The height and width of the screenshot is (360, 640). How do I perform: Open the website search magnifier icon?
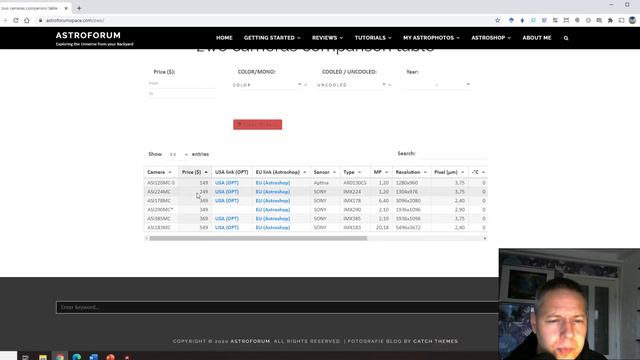tap(566, 38)
